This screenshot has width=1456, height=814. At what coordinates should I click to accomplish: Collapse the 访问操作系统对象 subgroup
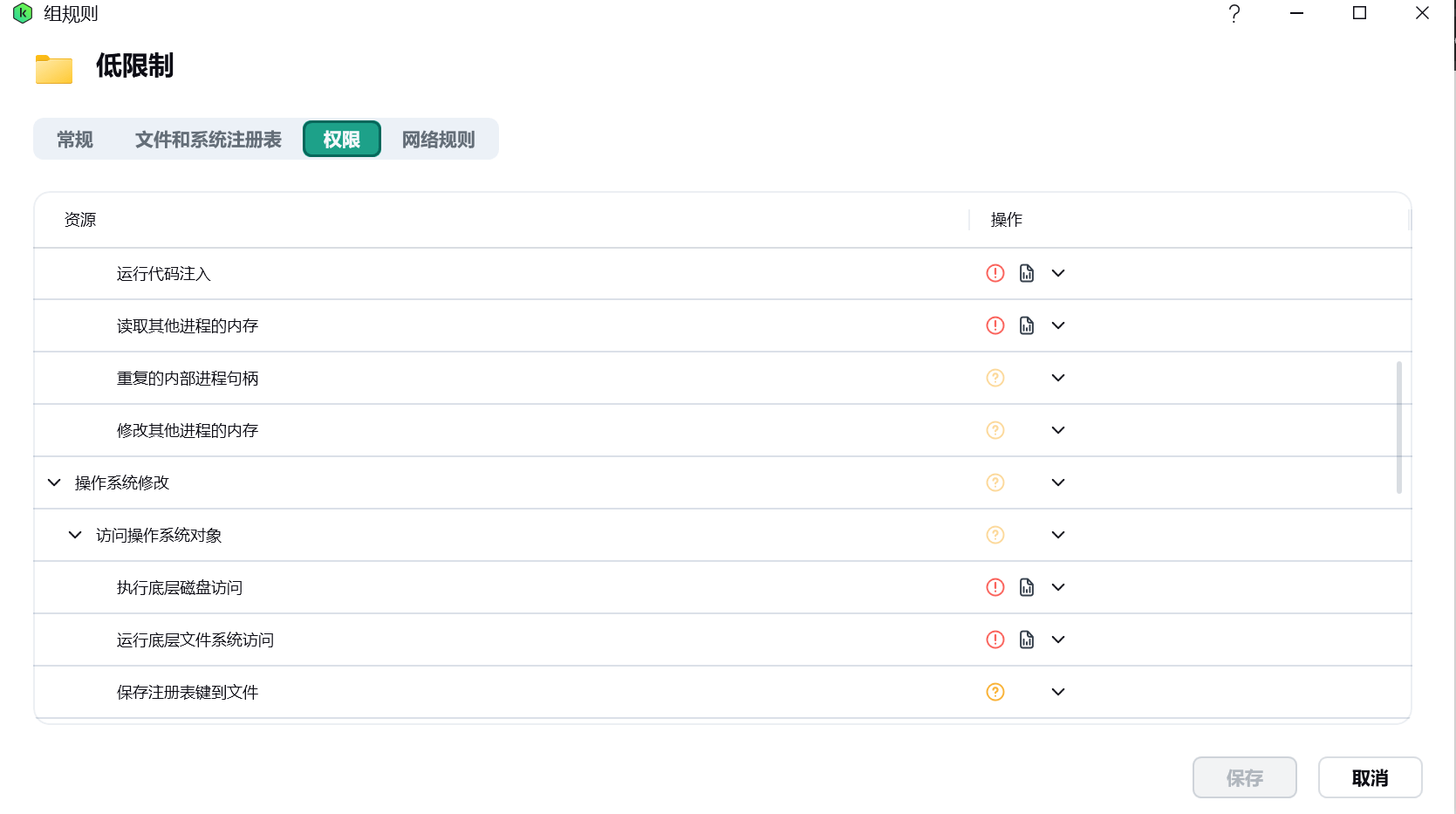pos(75,535)
